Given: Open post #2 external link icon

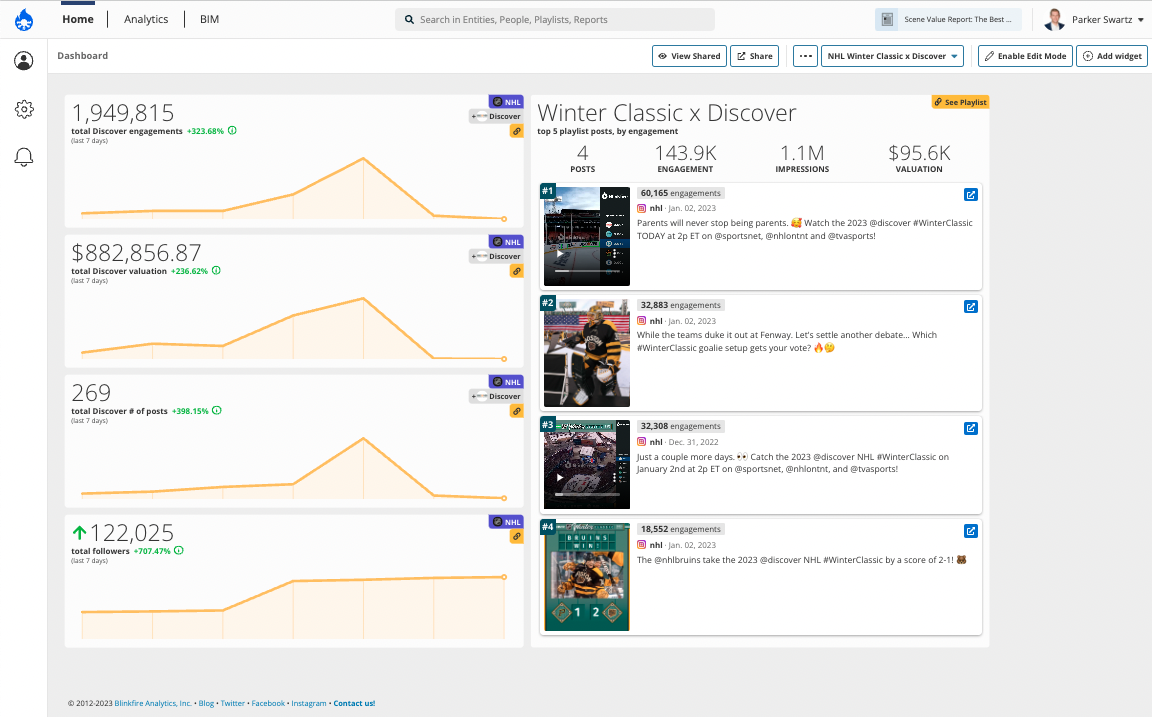Looking at the screenshot, I should [x=971, y=306].
